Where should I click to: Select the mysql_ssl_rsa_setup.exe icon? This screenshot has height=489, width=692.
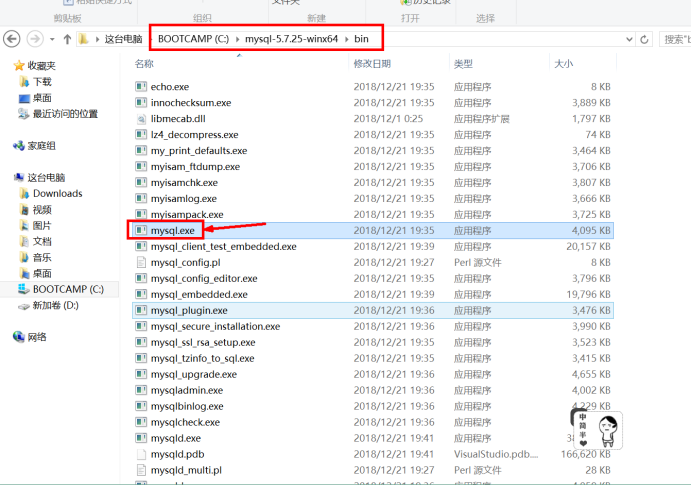(x=141, y=342)
